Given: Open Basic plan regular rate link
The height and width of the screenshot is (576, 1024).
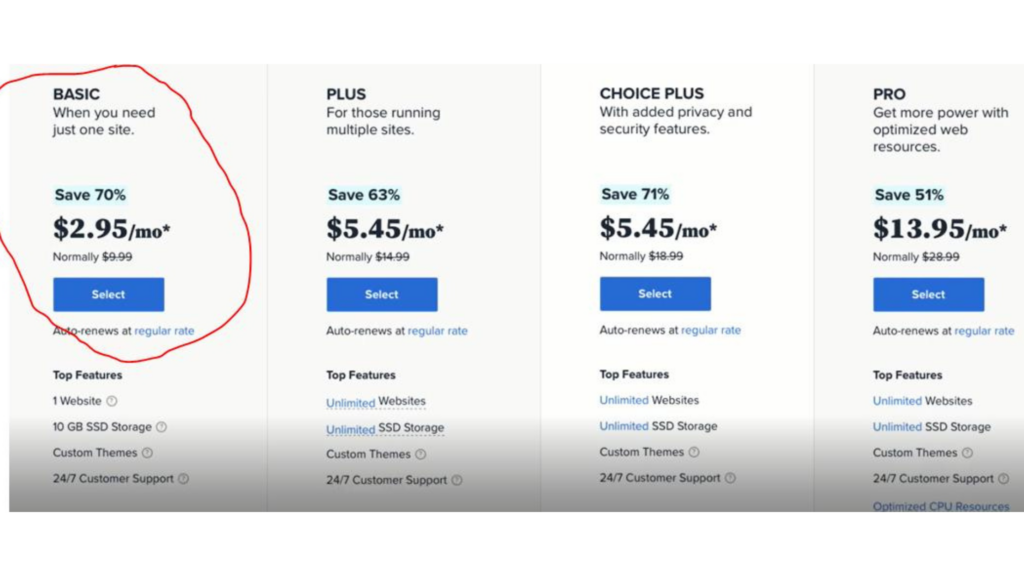Looking at the screenshot, I should pyautogui.click(x=164, y=331).
